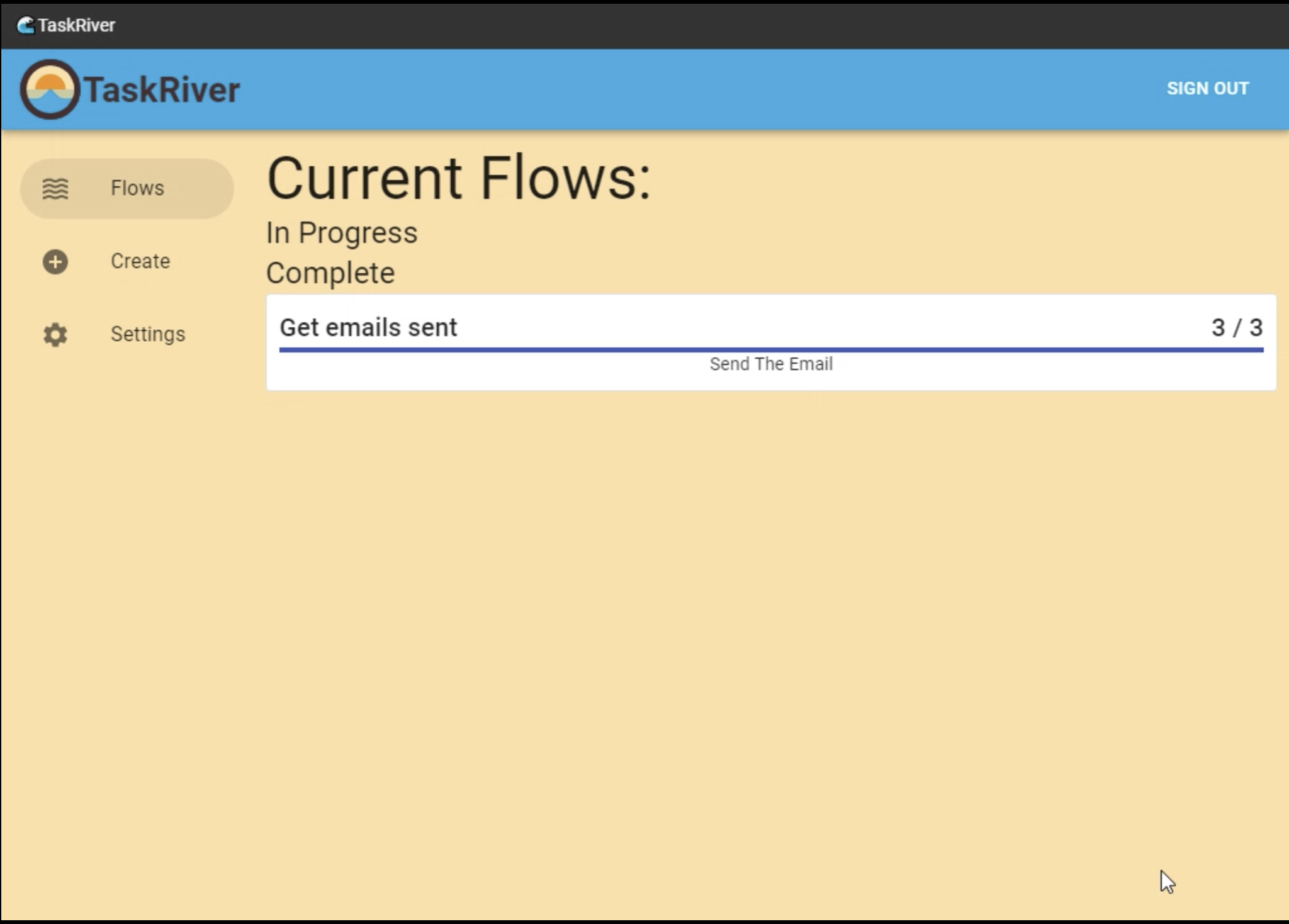This screenshot has width=1289, height=924.
Task: Click the Settings gear icon
Action: pos(55,334)
